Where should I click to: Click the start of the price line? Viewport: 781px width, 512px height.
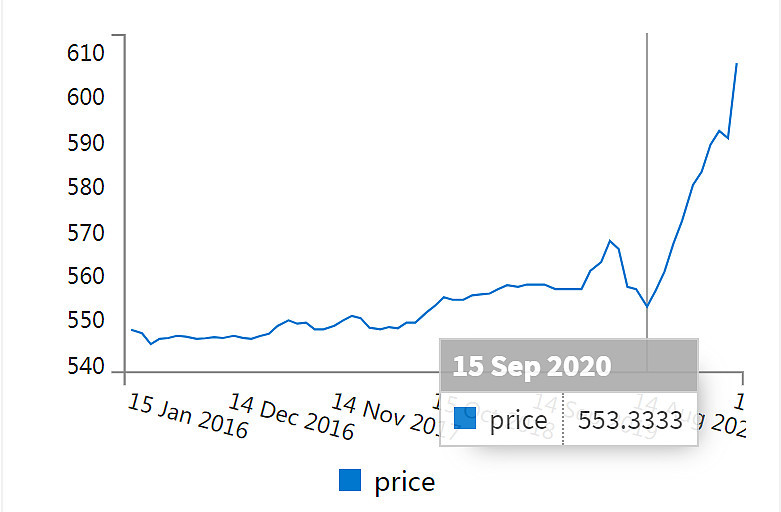[x=132, y=330]
